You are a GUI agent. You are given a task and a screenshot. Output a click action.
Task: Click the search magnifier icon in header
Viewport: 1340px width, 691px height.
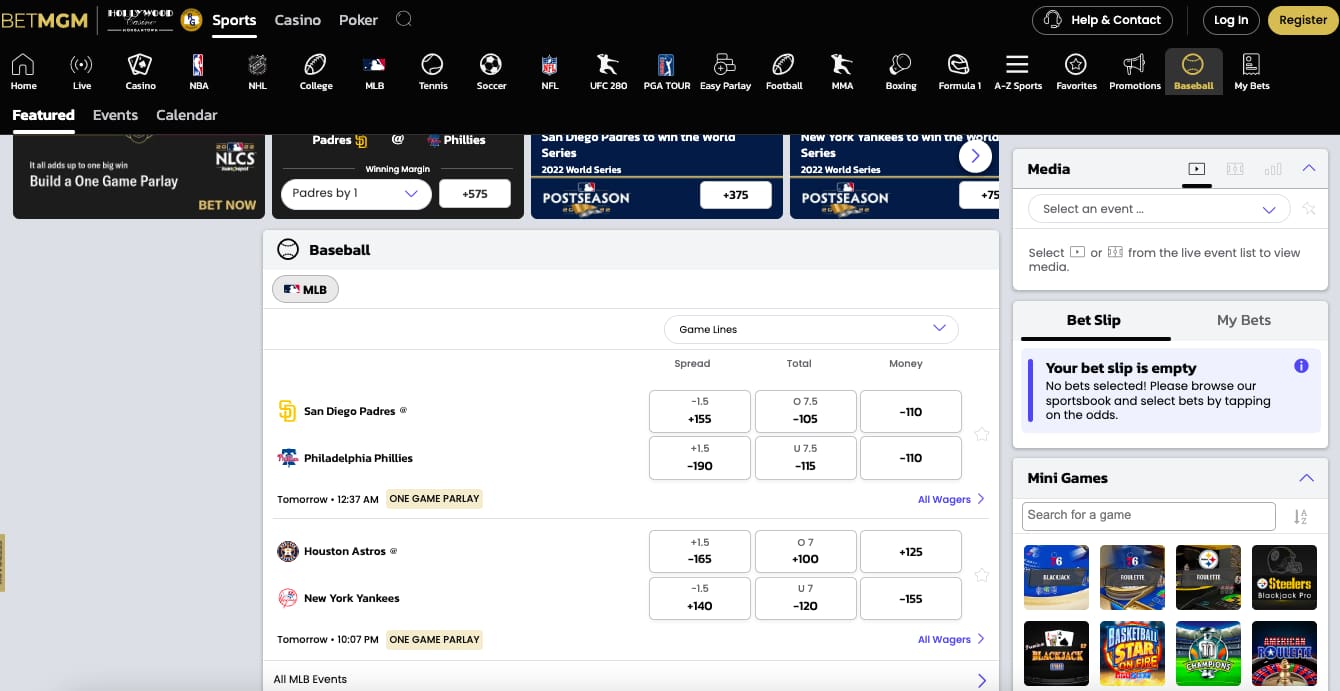[x=404, y=19]
